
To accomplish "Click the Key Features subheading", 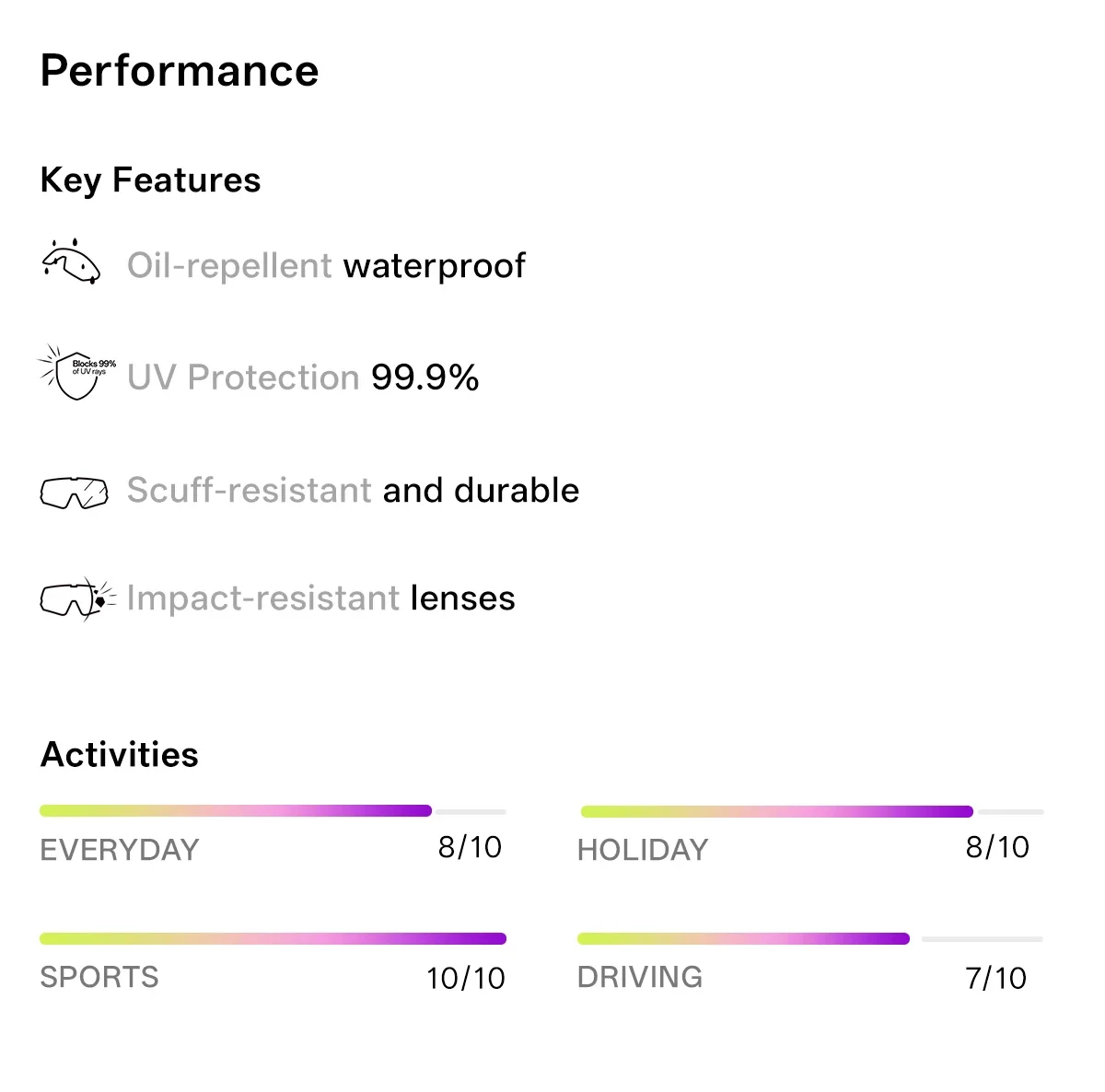I will [150, 180].
